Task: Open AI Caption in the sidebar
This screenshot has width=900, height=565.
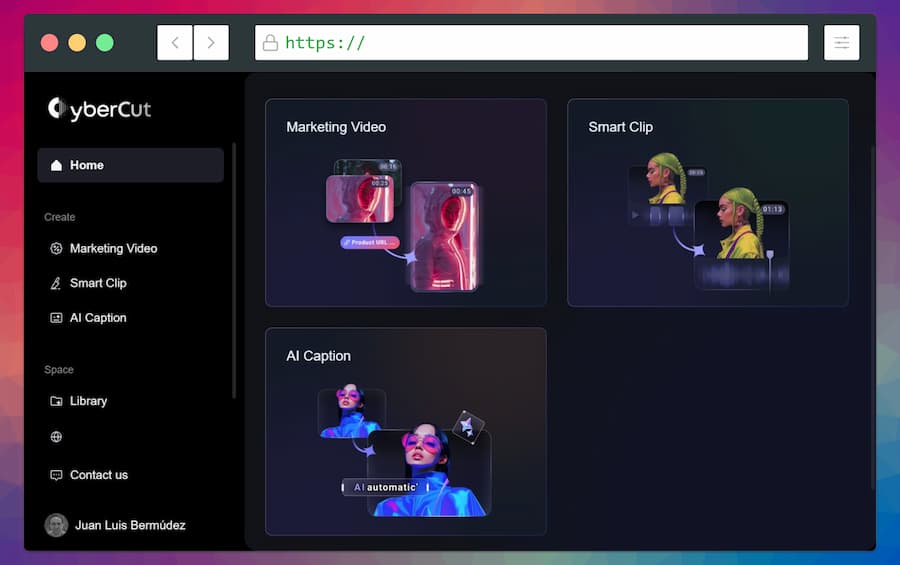Action: click(x=88, y=318)
